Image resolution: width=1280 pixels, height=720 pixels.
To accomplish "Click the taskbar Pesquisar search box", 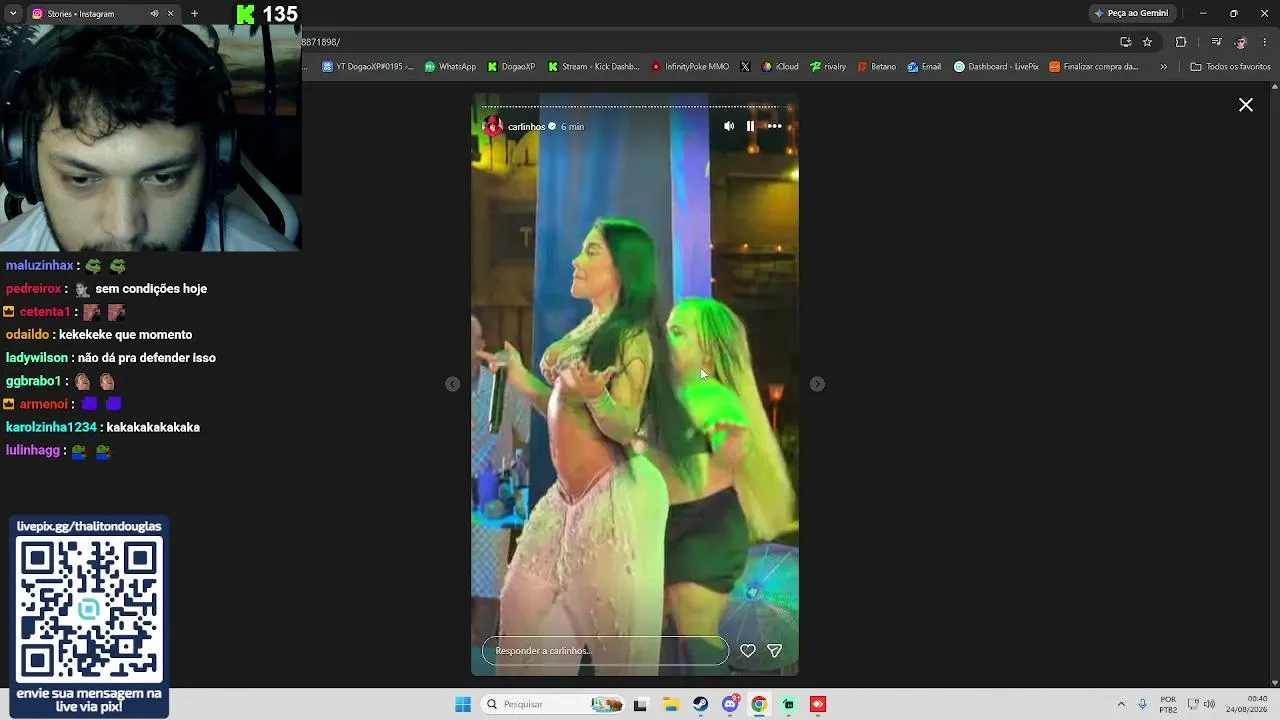I will point(553,704).
